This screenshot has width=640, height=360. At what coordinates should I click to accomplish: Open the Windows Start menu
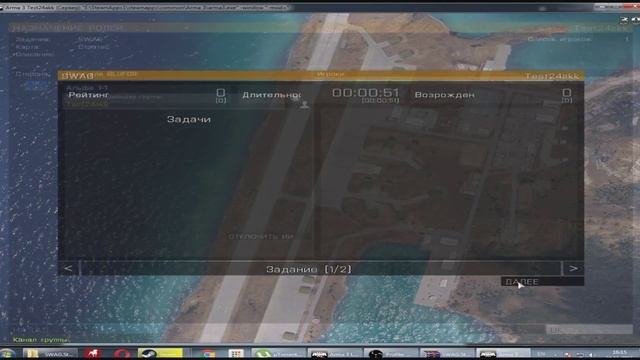coord(8,354)
